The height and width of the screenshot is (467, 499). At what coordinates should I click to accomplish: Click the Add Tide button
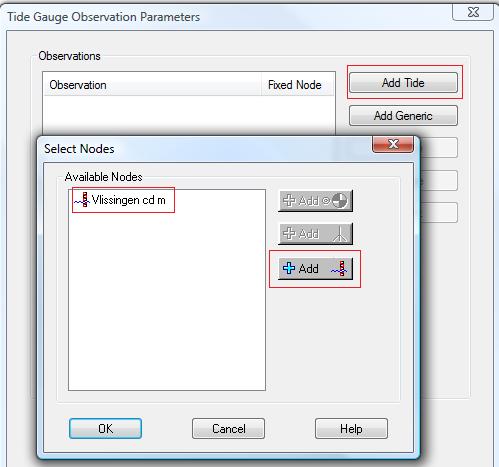(403, 83)
